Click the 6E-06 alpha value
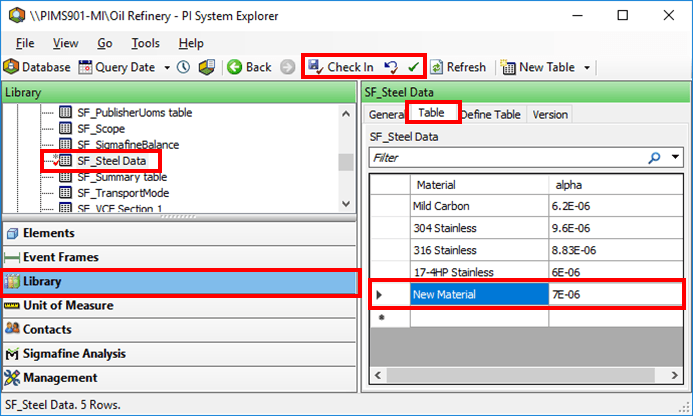The width and height of the screenshot is (693, 416). pos(566,272)
